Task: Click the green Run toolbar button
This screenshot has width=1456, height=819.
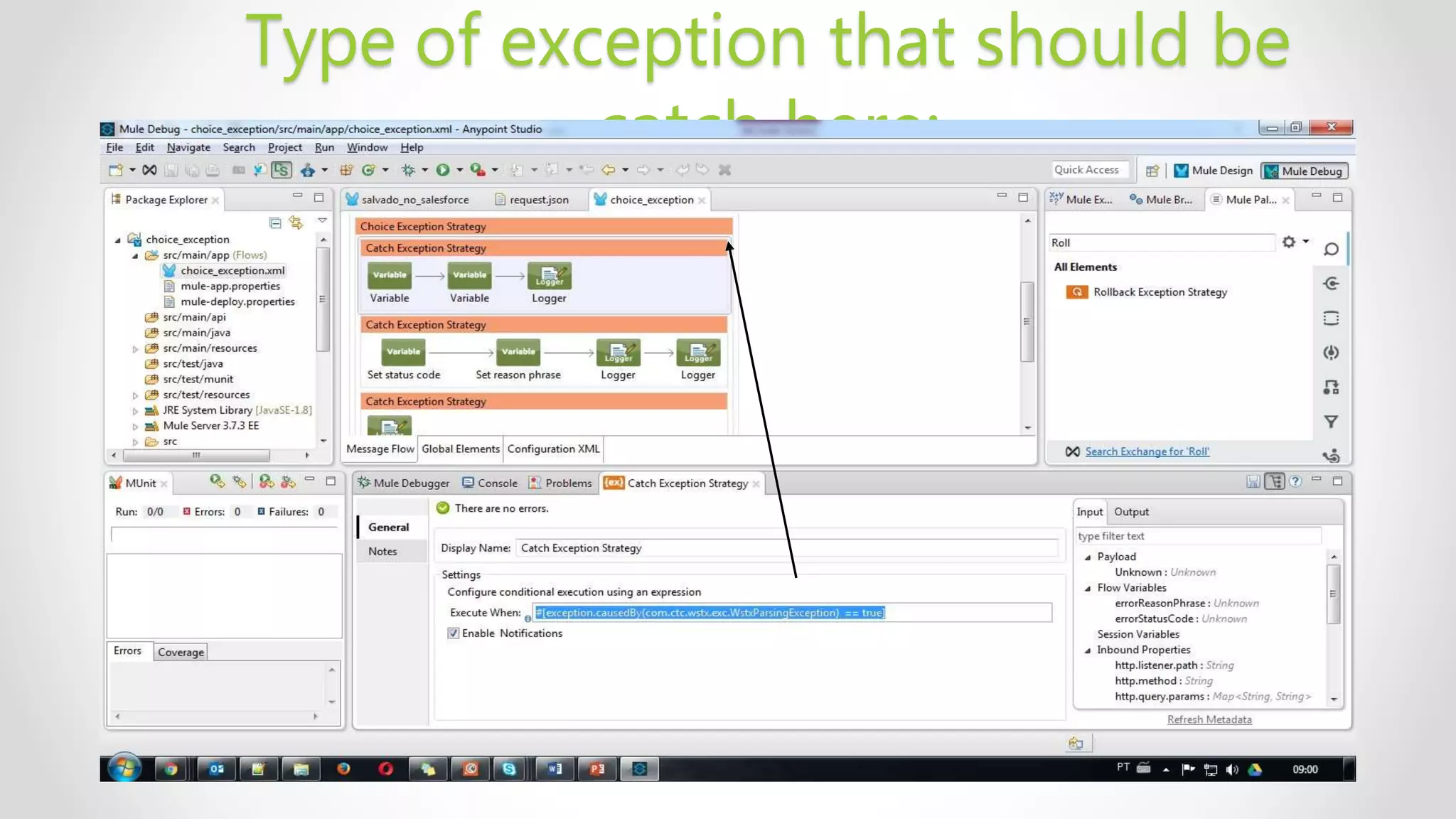Action: 443,170
